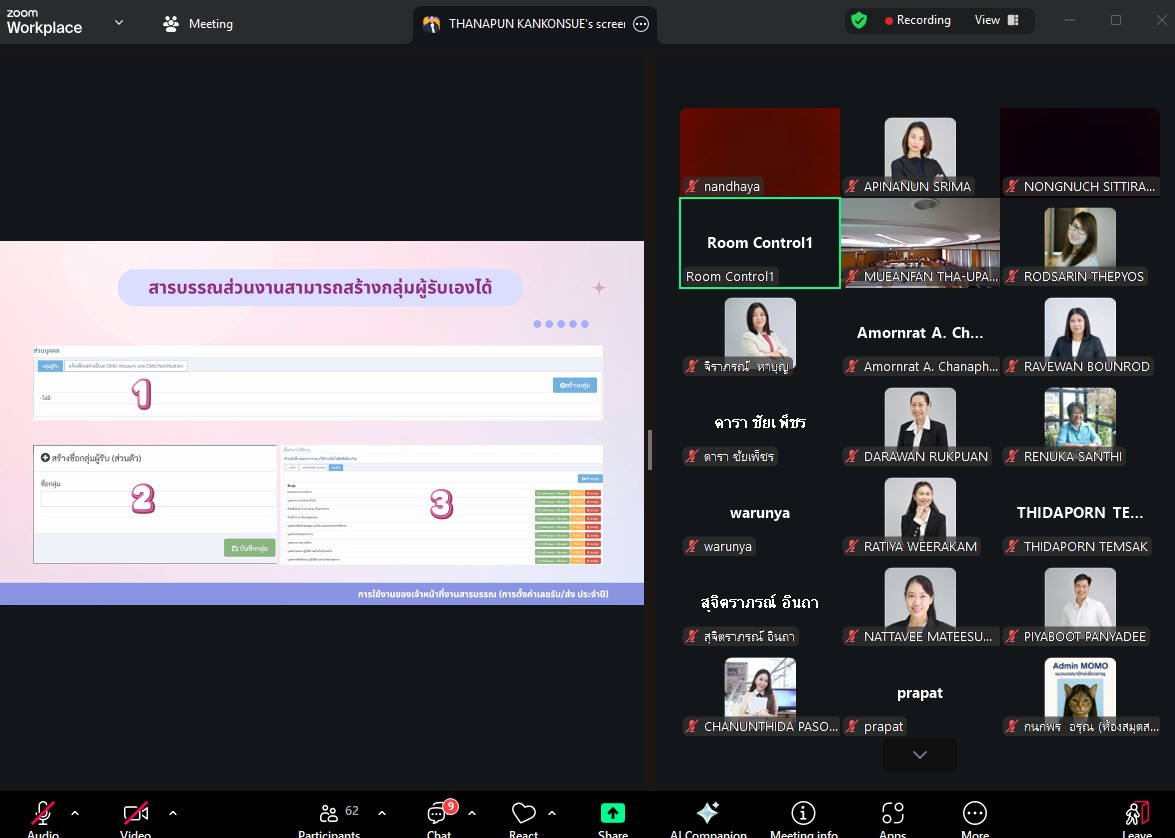Select APINANUN SRIMA video tile

pos(919,152)
